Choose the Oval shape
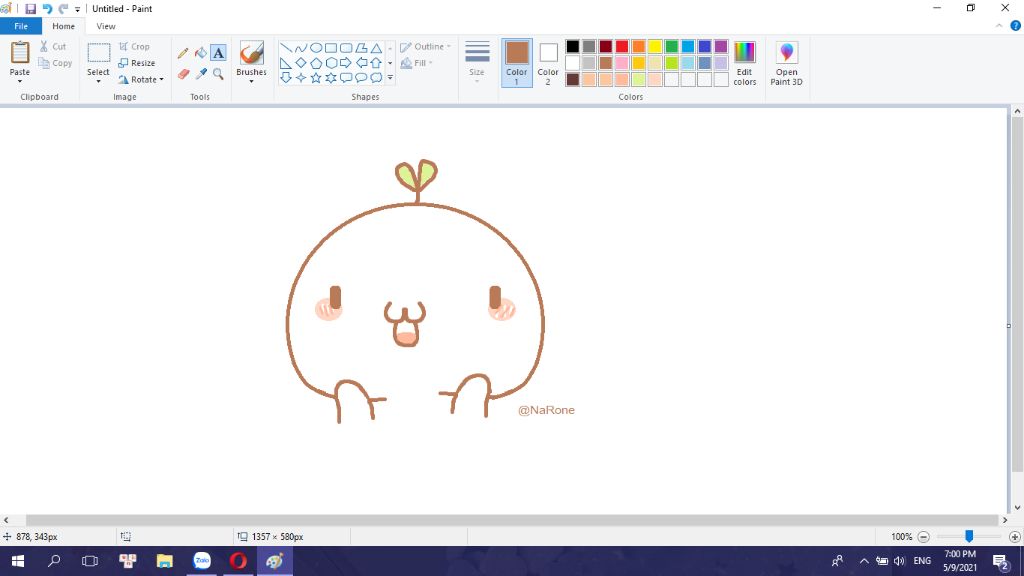The height and width of the screenshot is (576, 1024). point(315,48)
